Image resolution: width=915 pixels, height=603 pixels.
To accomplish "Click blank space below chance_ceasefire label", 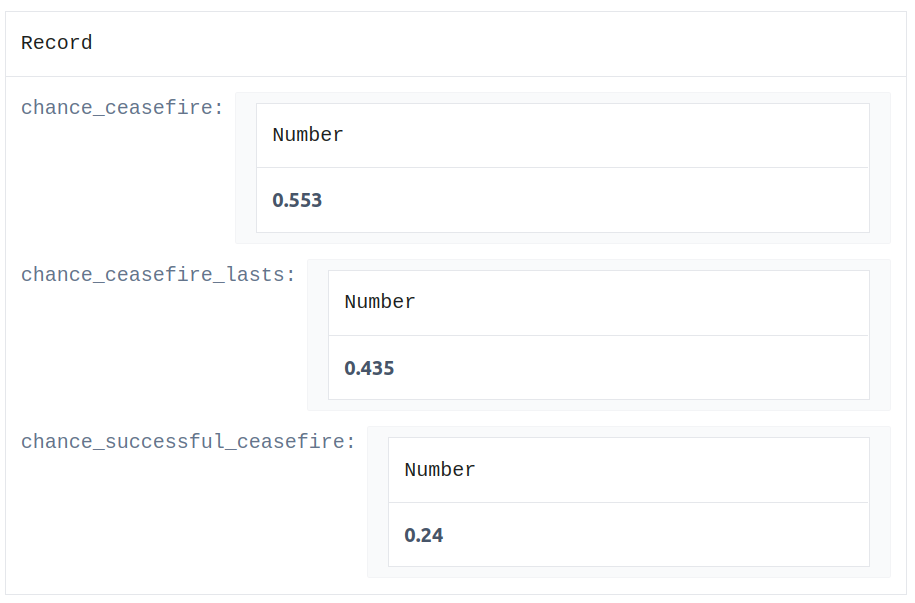I will point(123,181).
